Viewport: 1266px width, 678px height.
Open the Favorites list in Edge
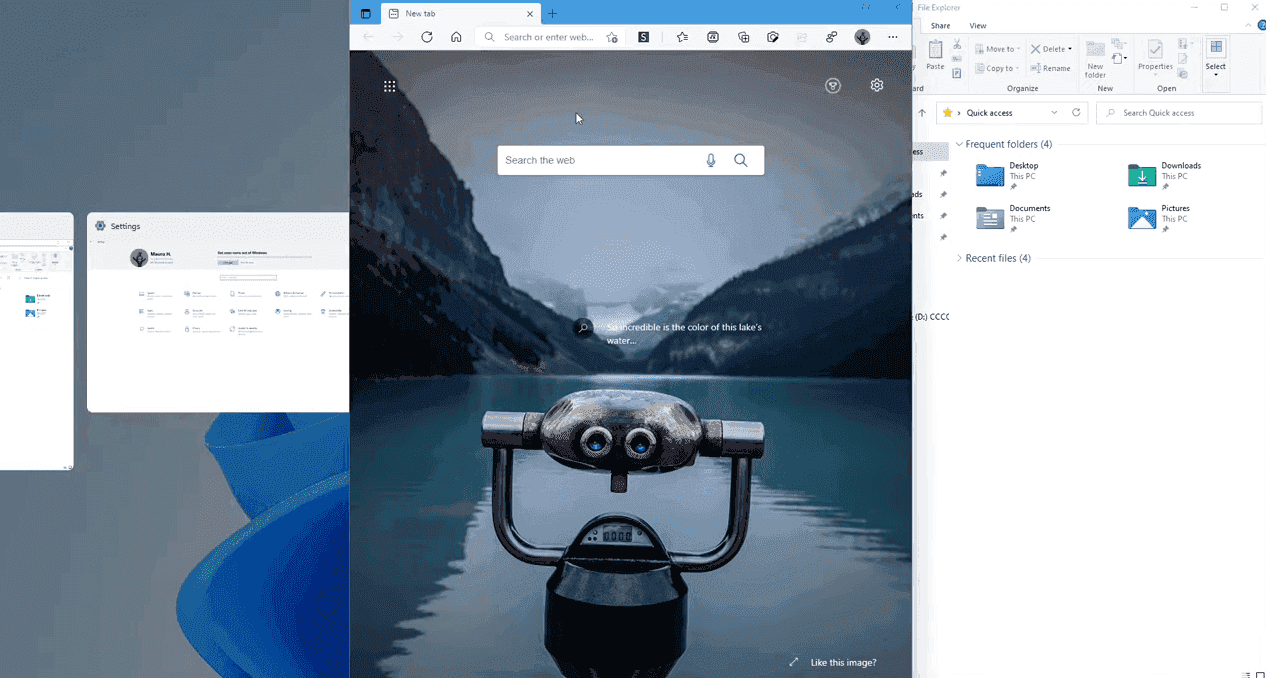point(682,37)
